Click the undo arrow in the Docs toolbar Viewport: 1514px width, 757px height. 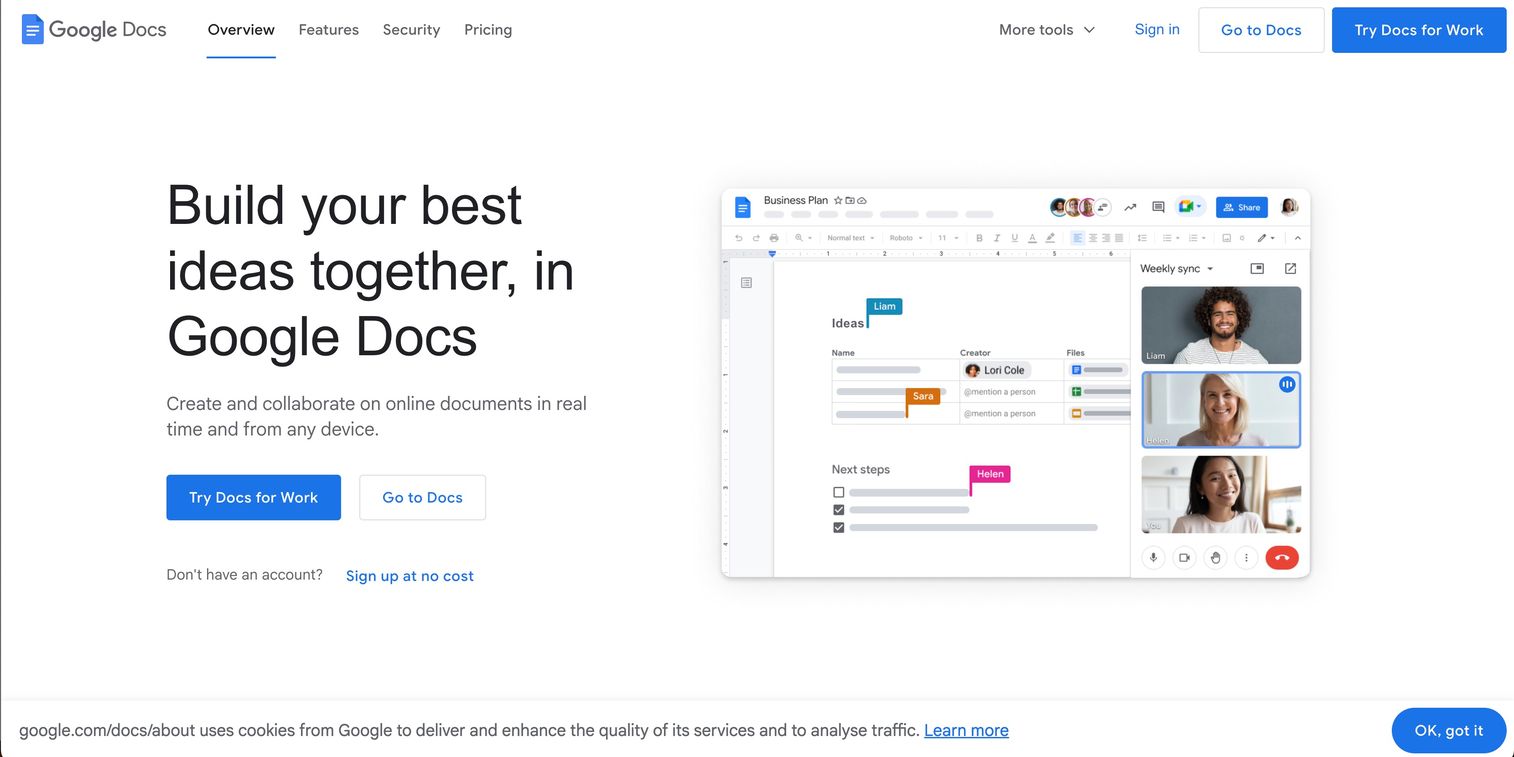[739, 238]
